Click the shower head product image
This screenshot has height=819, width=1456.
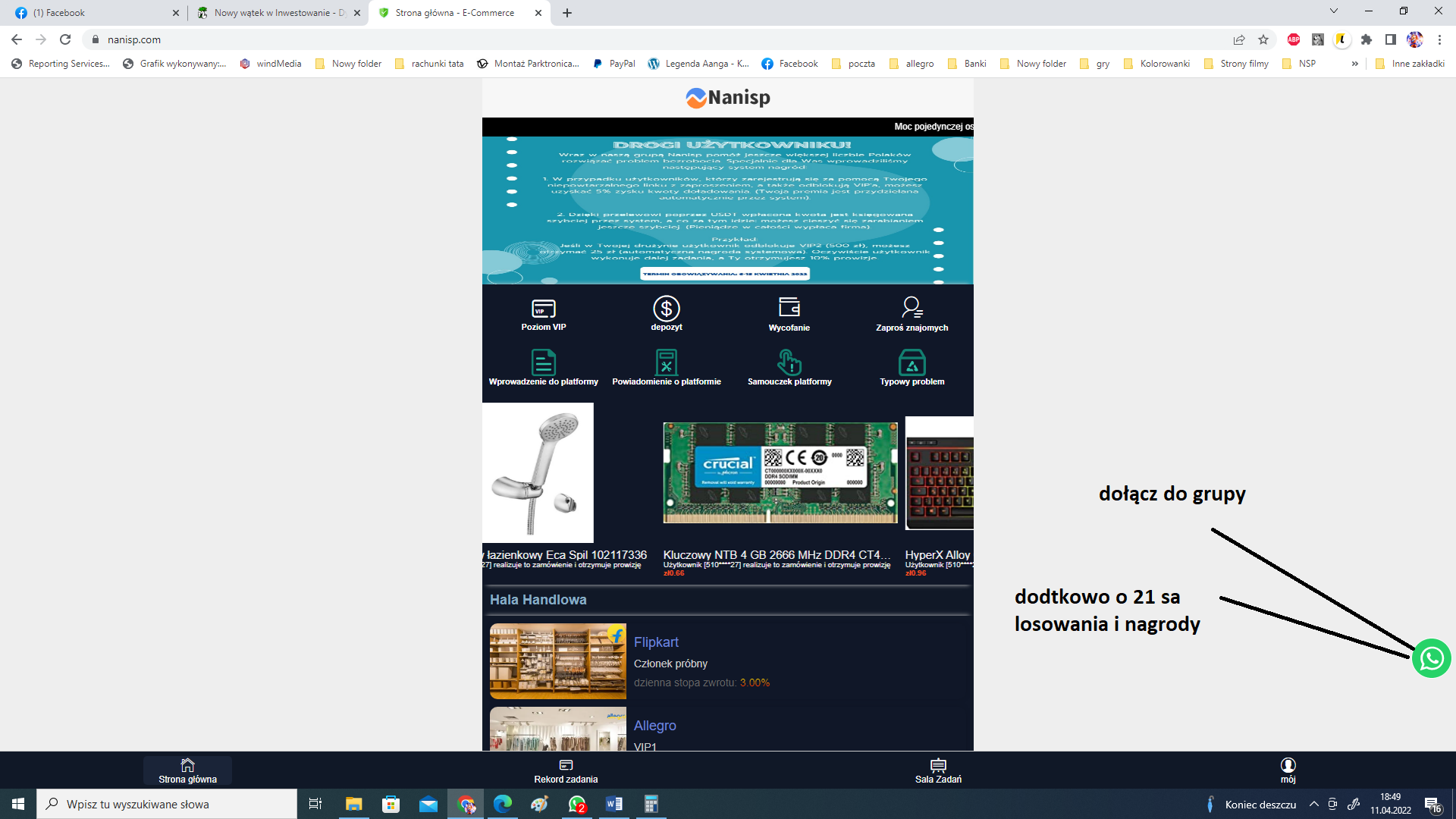point(538,472)
